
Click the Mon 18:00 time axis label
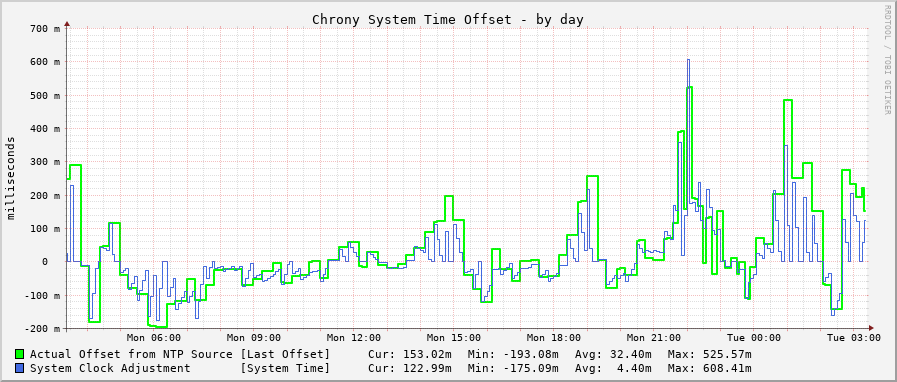[554, 338]
